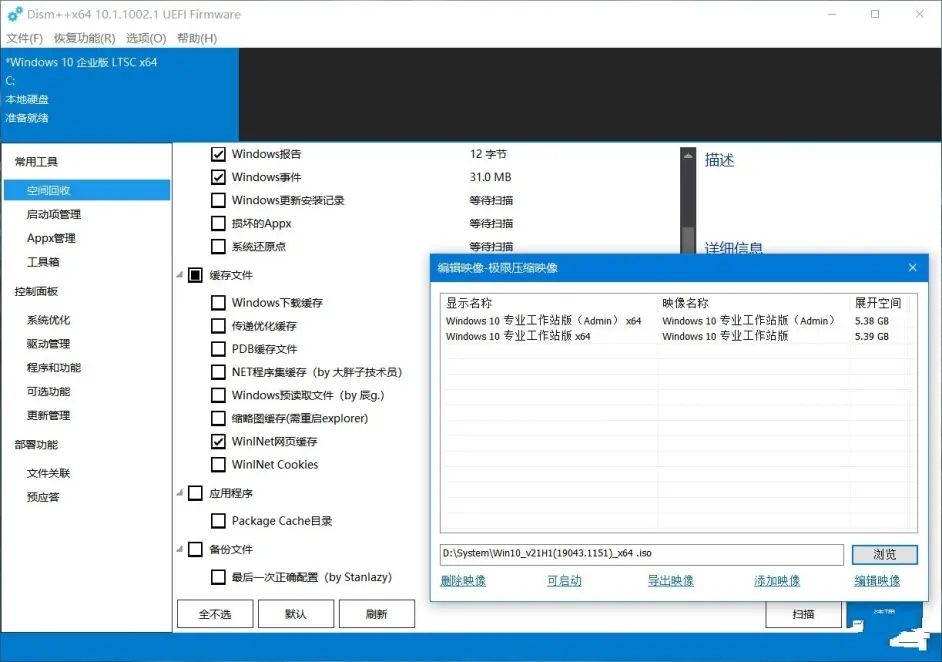Check the Windows更新安装记录 checkbox
Screen dimensions: 942x662
[x=218, y=200]
